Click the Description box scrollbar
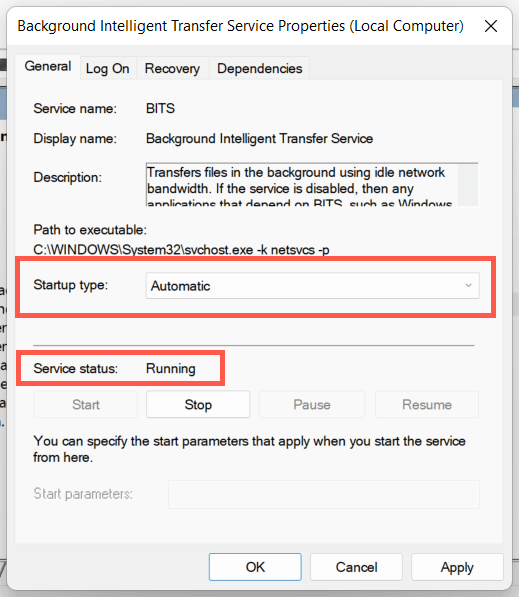Viewport: 519px width, 597px height. click(x=468, y=185)
